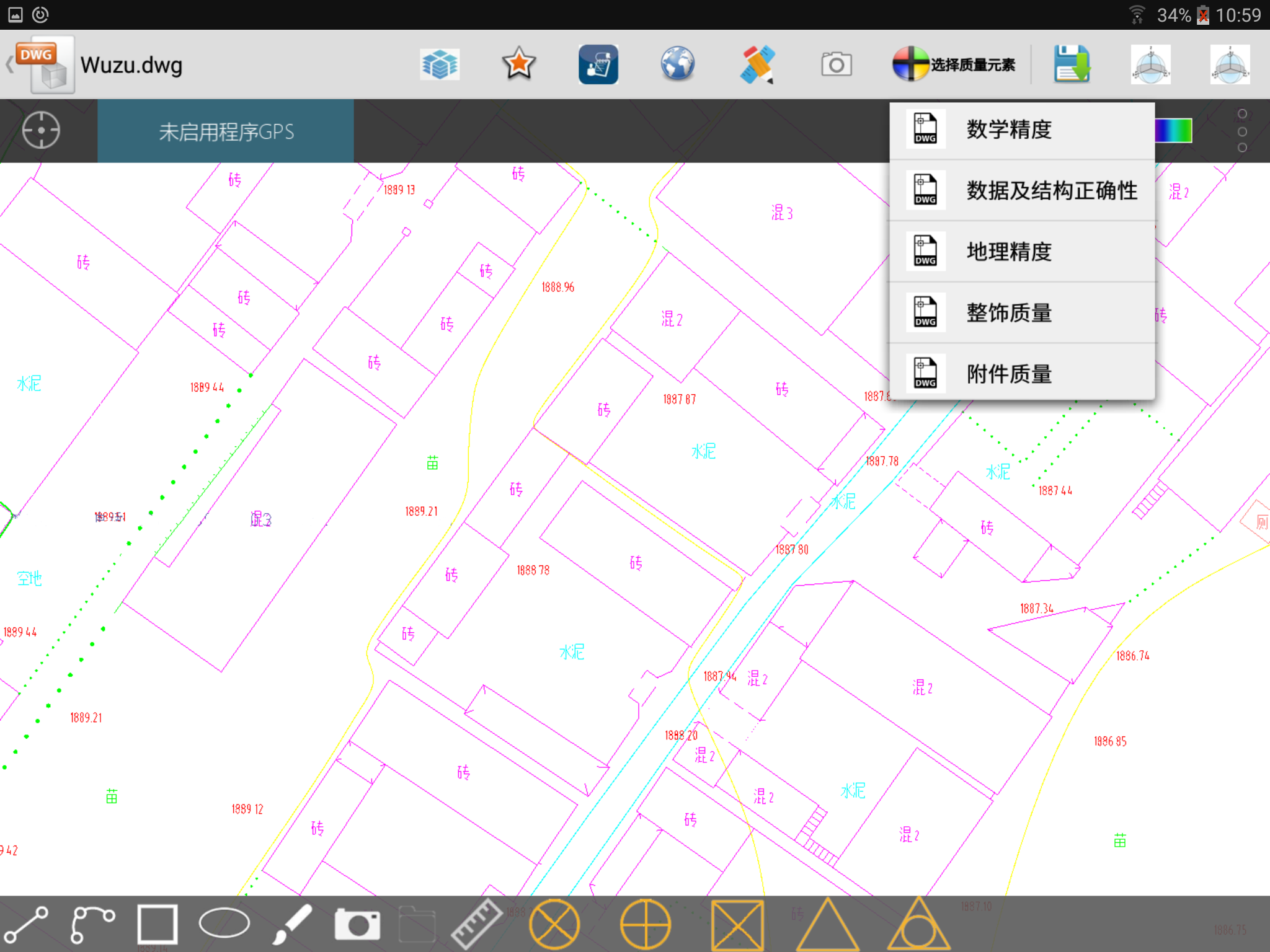Select square-with-X snap mode
Image resolution: width=1270 pixels, height=952 pixels.
coord(737,923)
